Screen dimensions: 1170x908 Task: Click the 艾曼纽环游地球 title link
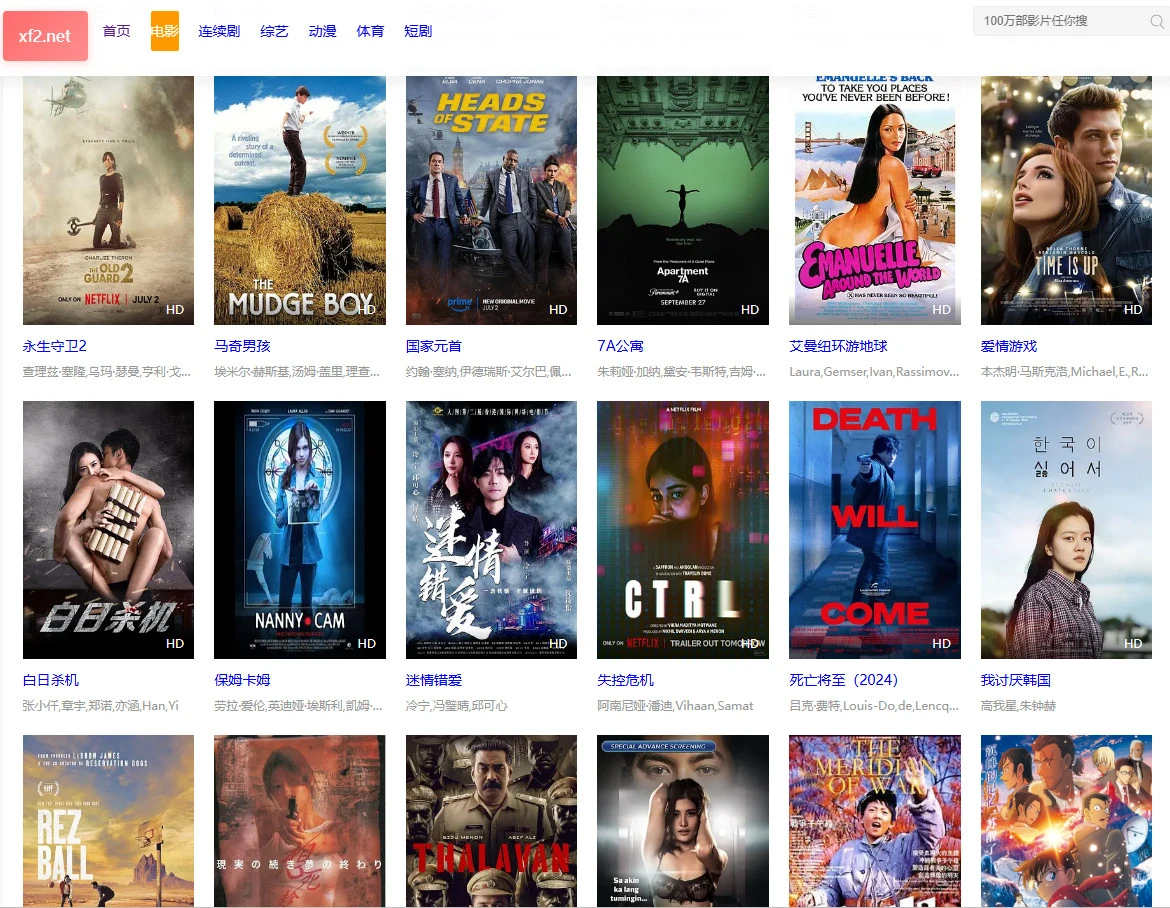[839, 346]
